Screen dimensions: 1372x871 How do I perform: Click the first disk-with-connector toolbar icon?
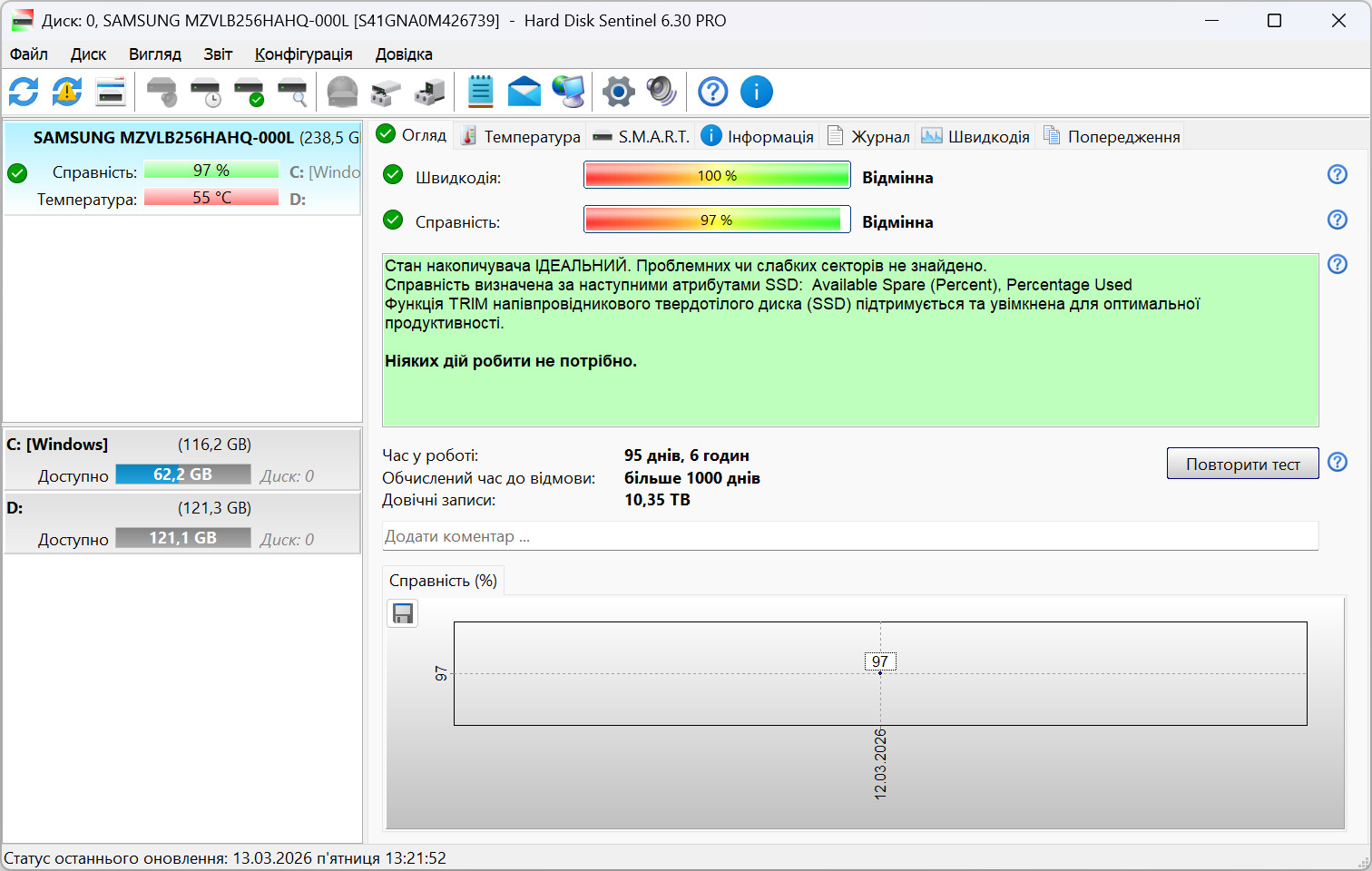[x=386, y=92]
